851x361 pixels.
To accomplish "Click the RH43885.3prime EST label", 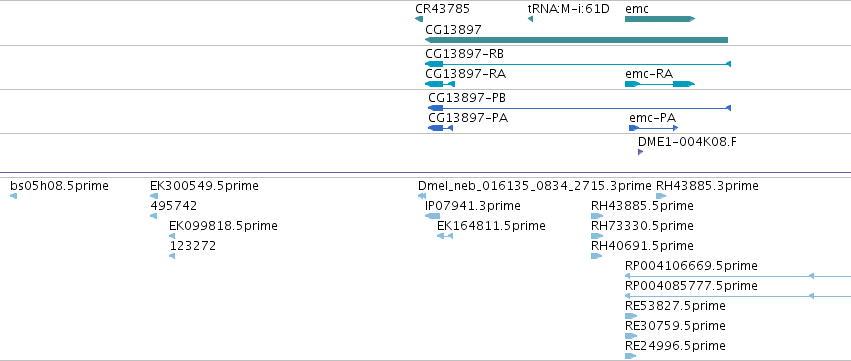I will [708, 186].
